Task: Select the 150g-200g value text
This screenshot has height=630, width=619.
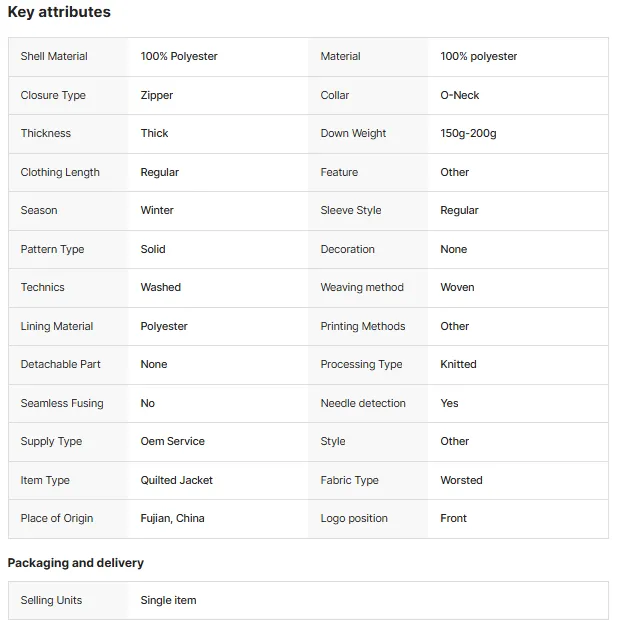Action: click(x=468, y=133)
